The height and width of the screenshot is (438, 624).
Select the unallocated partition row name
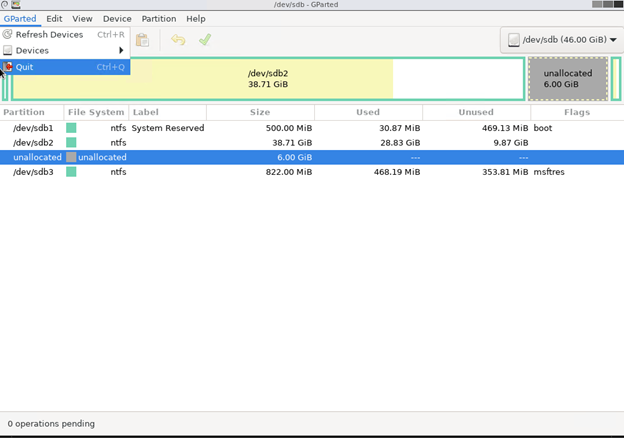(x=37, y=157)
